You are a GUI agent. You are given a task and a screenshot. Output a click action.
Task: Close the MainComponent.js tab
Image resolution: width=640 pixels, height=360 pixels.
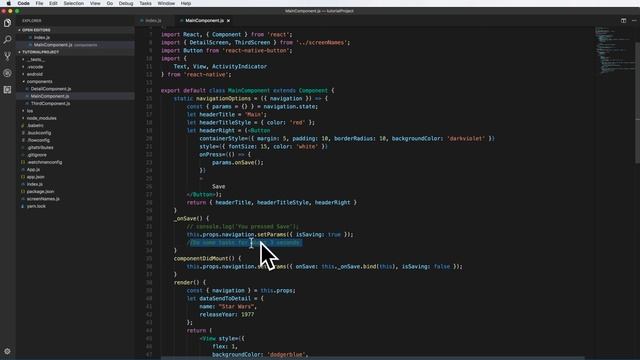tap(229, 20)
